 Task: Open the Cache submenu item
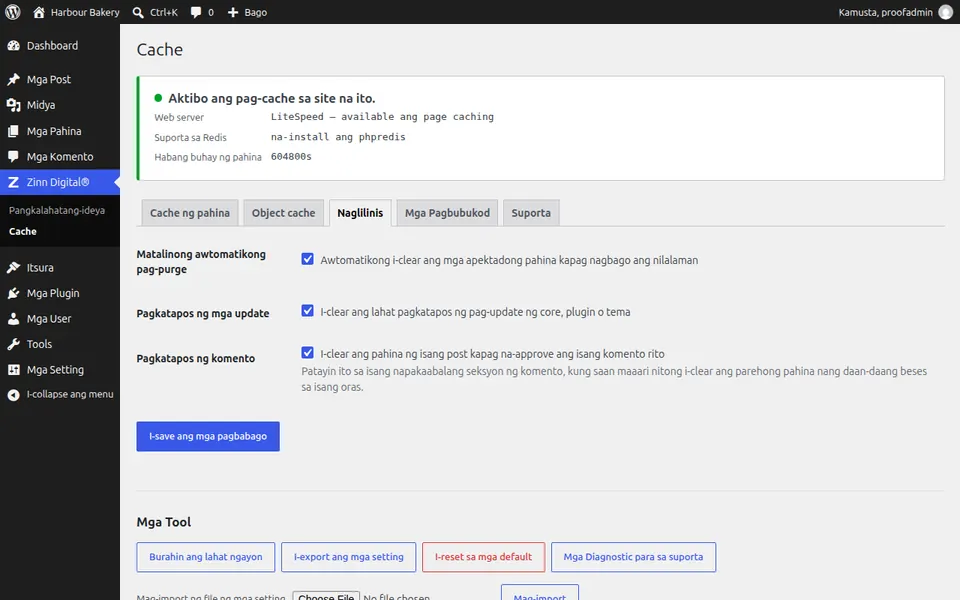[23, 231]
